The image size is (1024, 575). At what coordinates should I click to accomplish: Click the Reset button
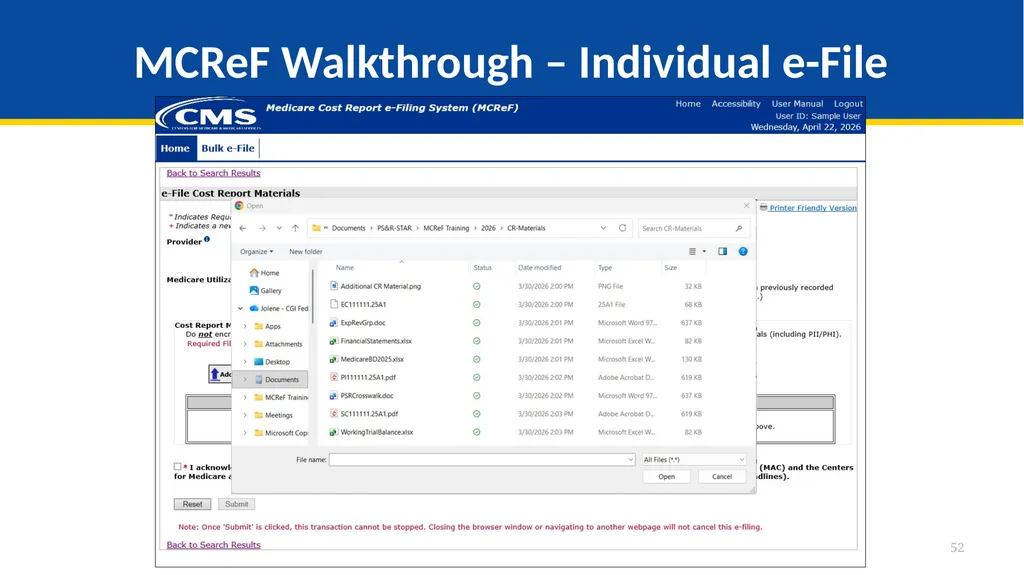(193, 504)
